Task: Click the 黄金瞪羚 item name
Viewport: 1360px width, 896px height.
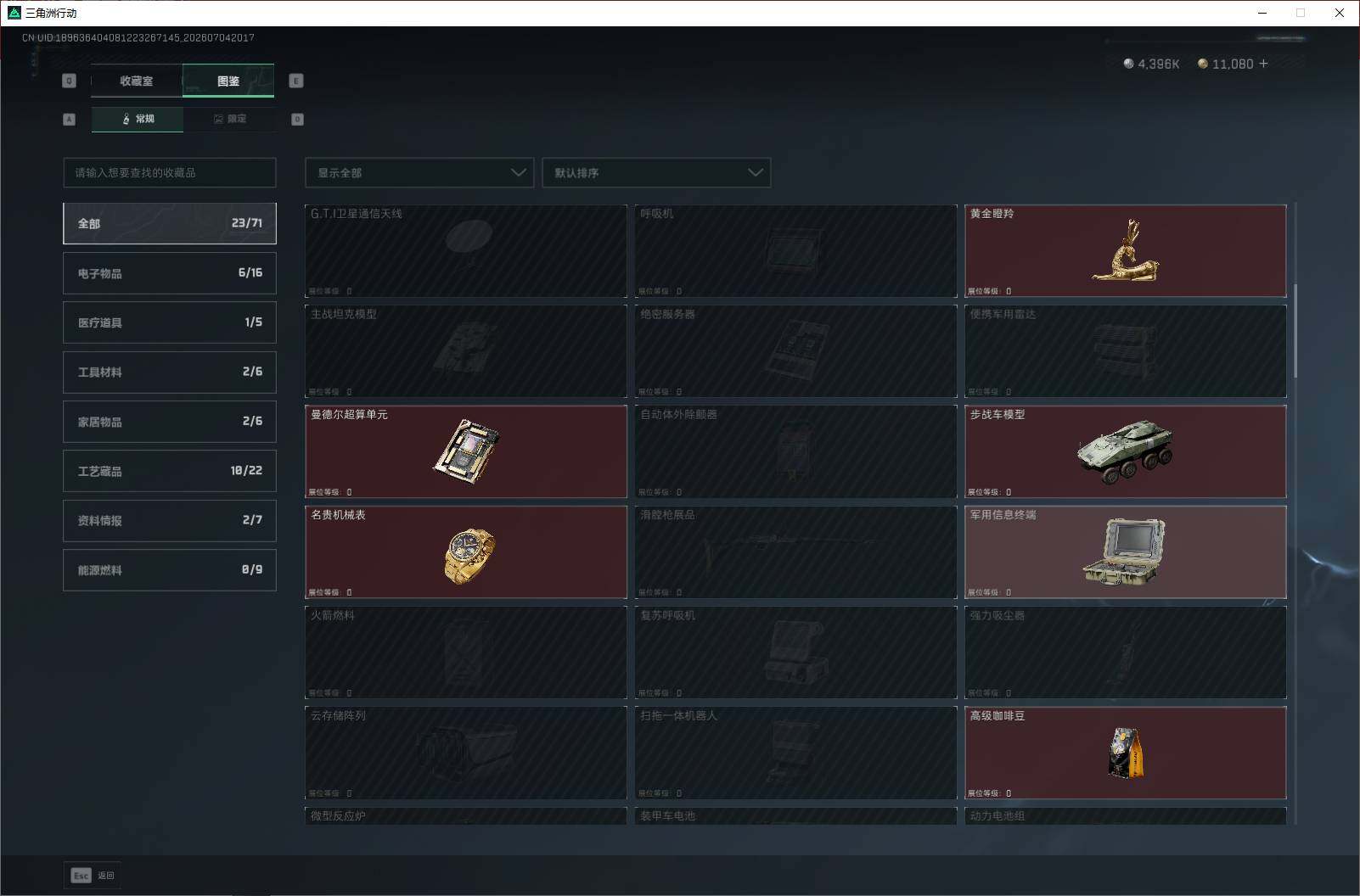Action: [992, 214]
